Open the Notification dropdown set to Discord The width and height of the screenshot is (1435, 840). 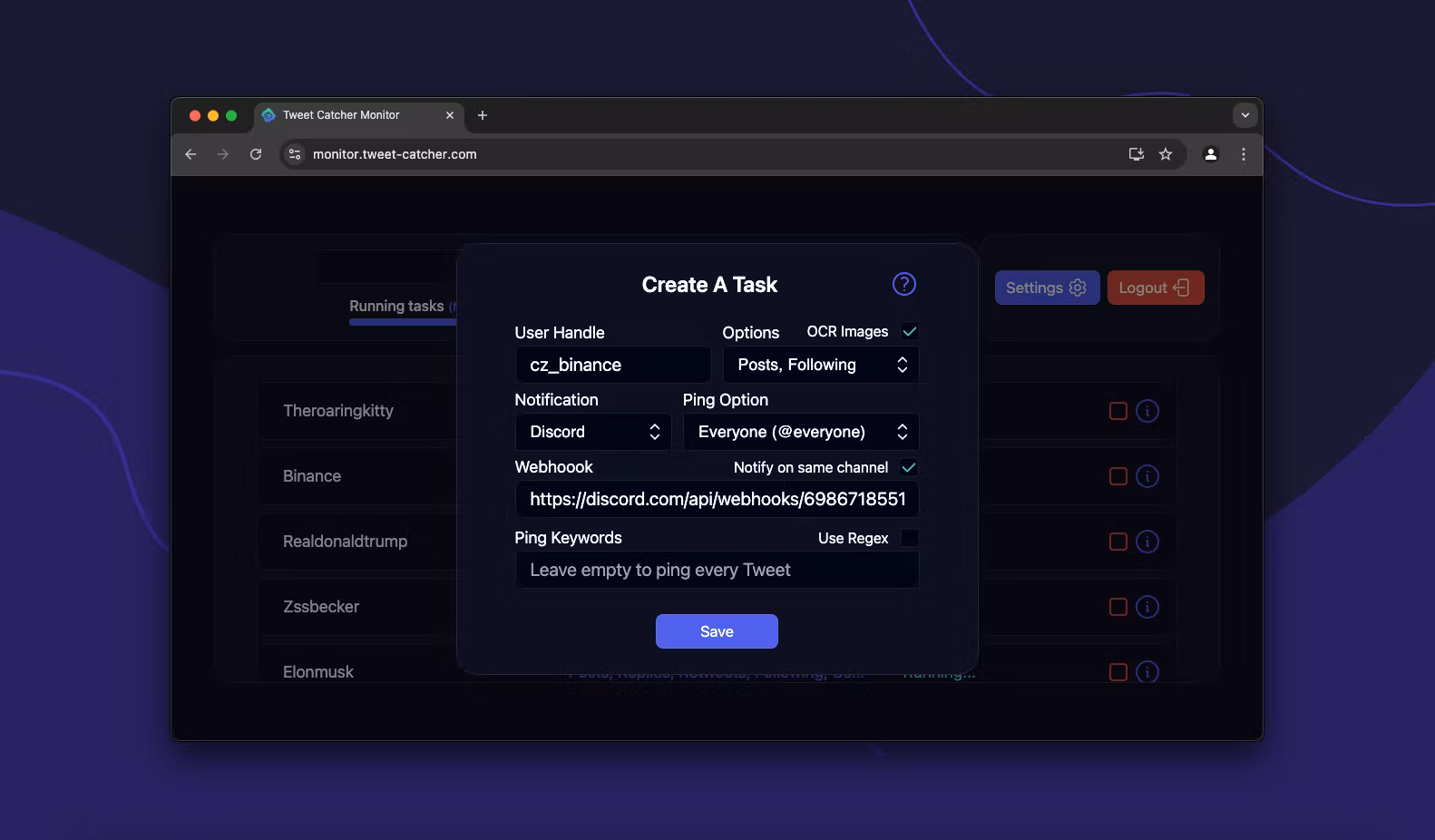pos(593,432)
